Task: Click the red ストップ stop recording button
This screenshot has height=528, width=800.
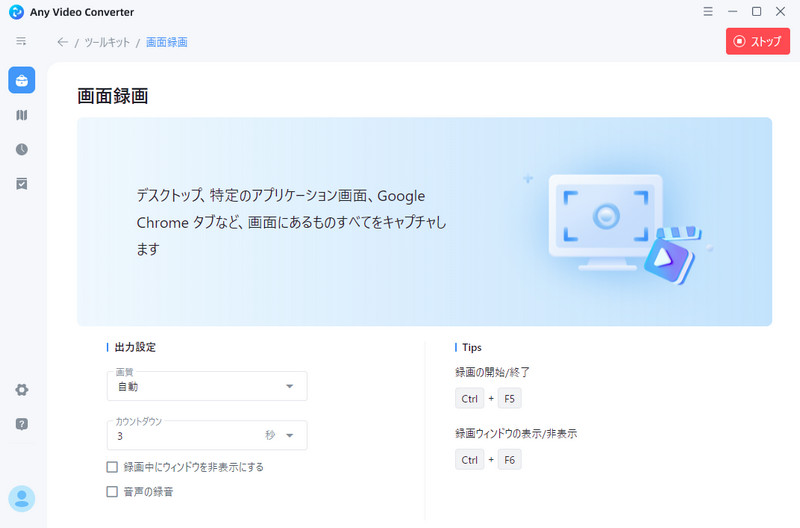Action: coord(758,41)
